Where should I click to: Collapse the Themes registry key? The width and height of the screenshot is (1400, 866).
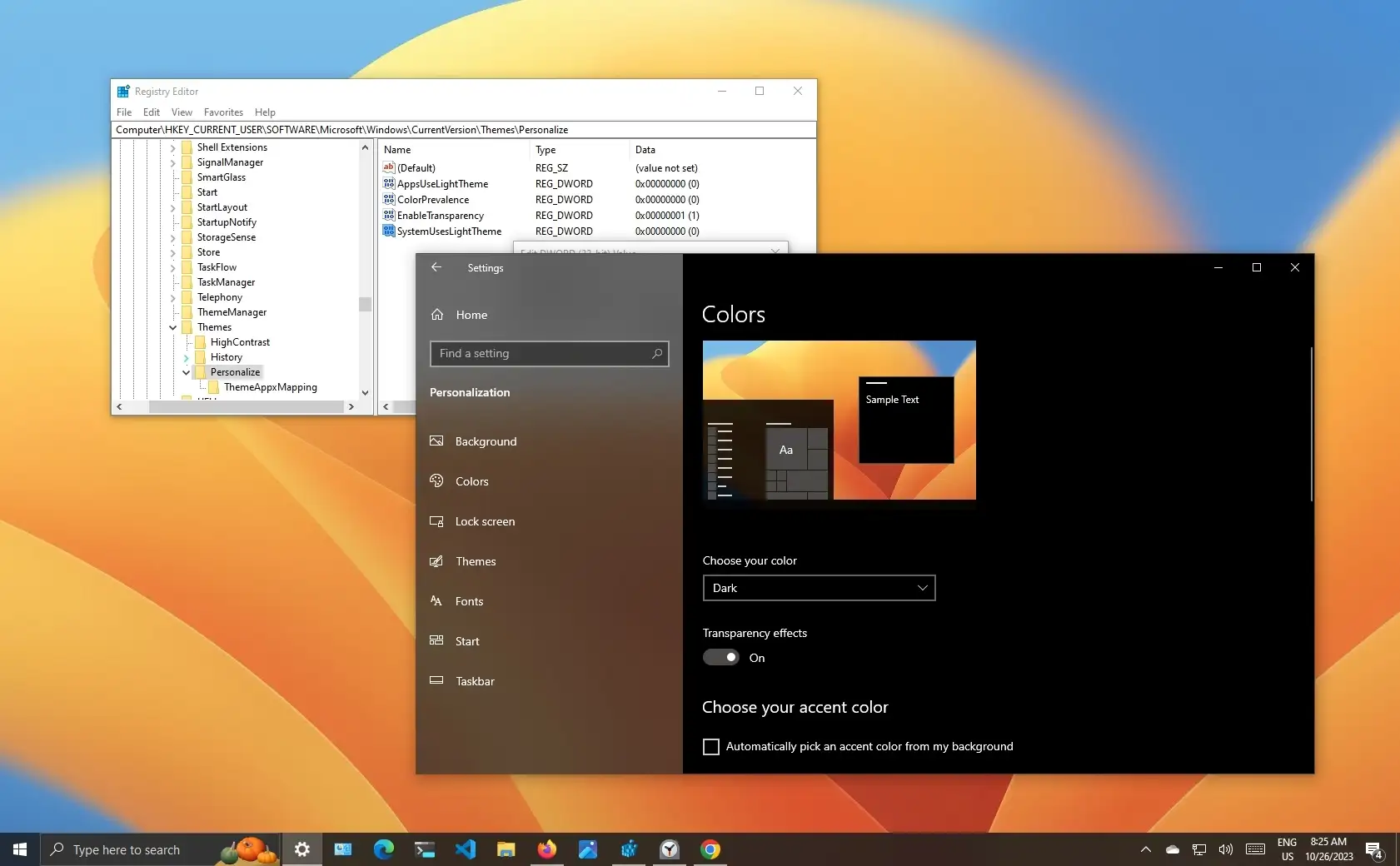coord(174,327)
